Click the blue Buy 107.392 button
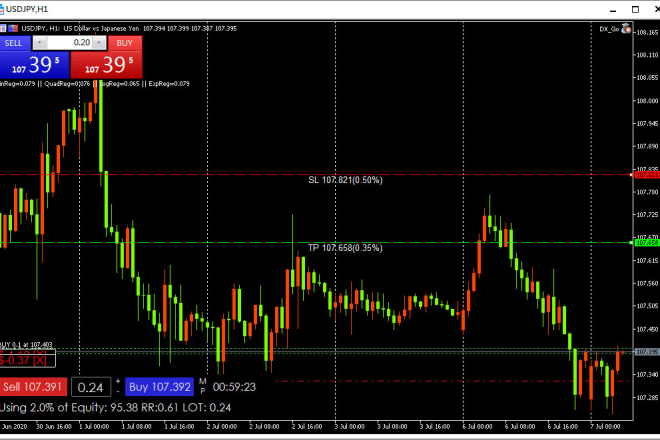 (160, 387)
